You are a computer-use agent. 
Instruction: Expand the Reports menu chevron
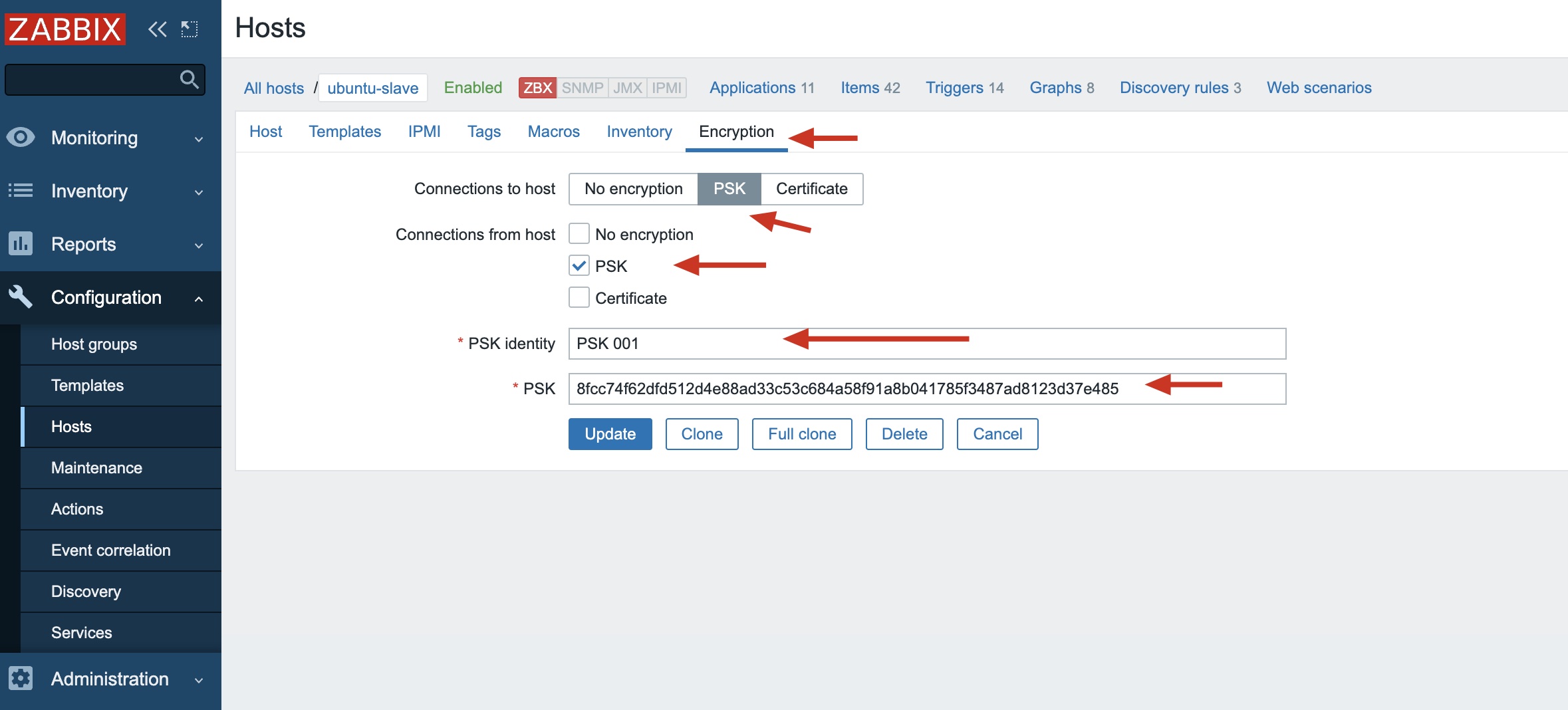(199, 245)
